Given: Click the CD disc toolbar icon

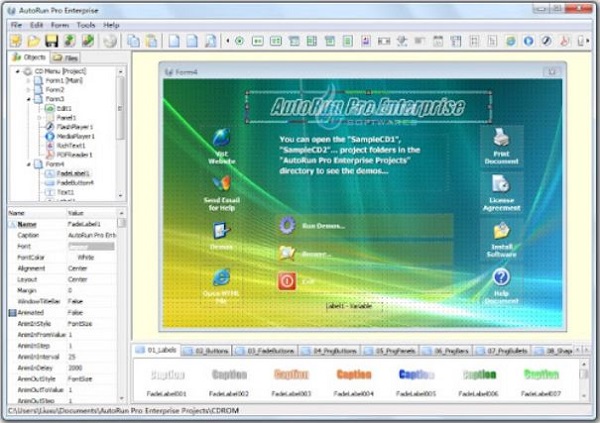Looking at the screenshot, I should tap(110, 41).
